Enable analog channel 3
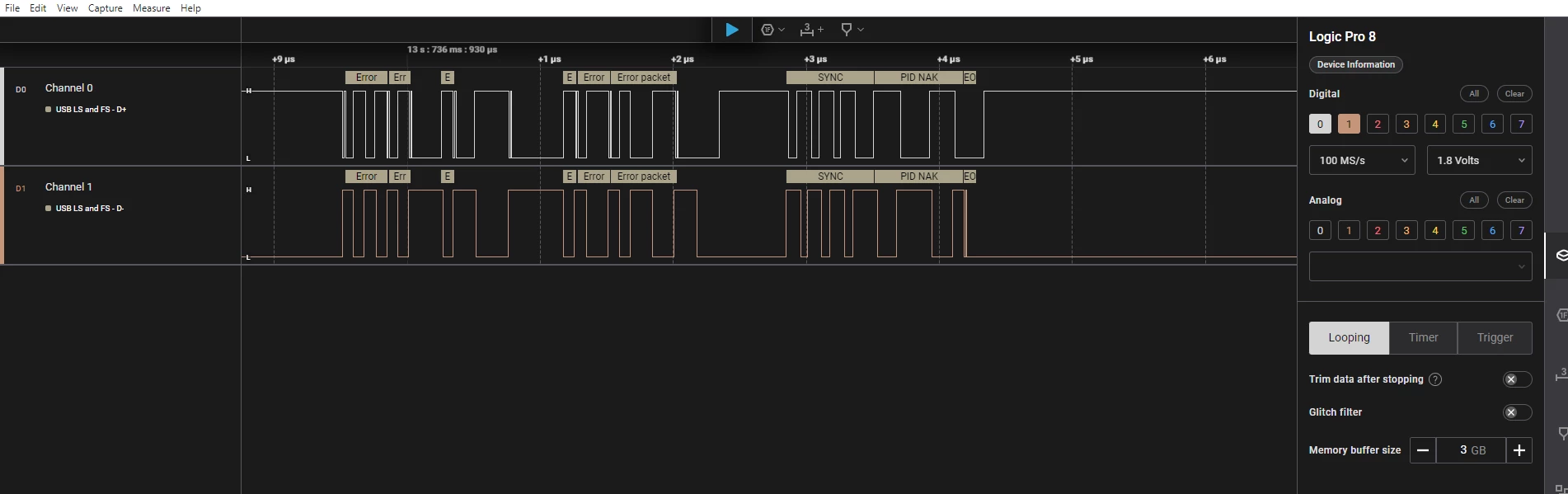This screenshot has width=1568, height=494. [x=1406, y=231]
